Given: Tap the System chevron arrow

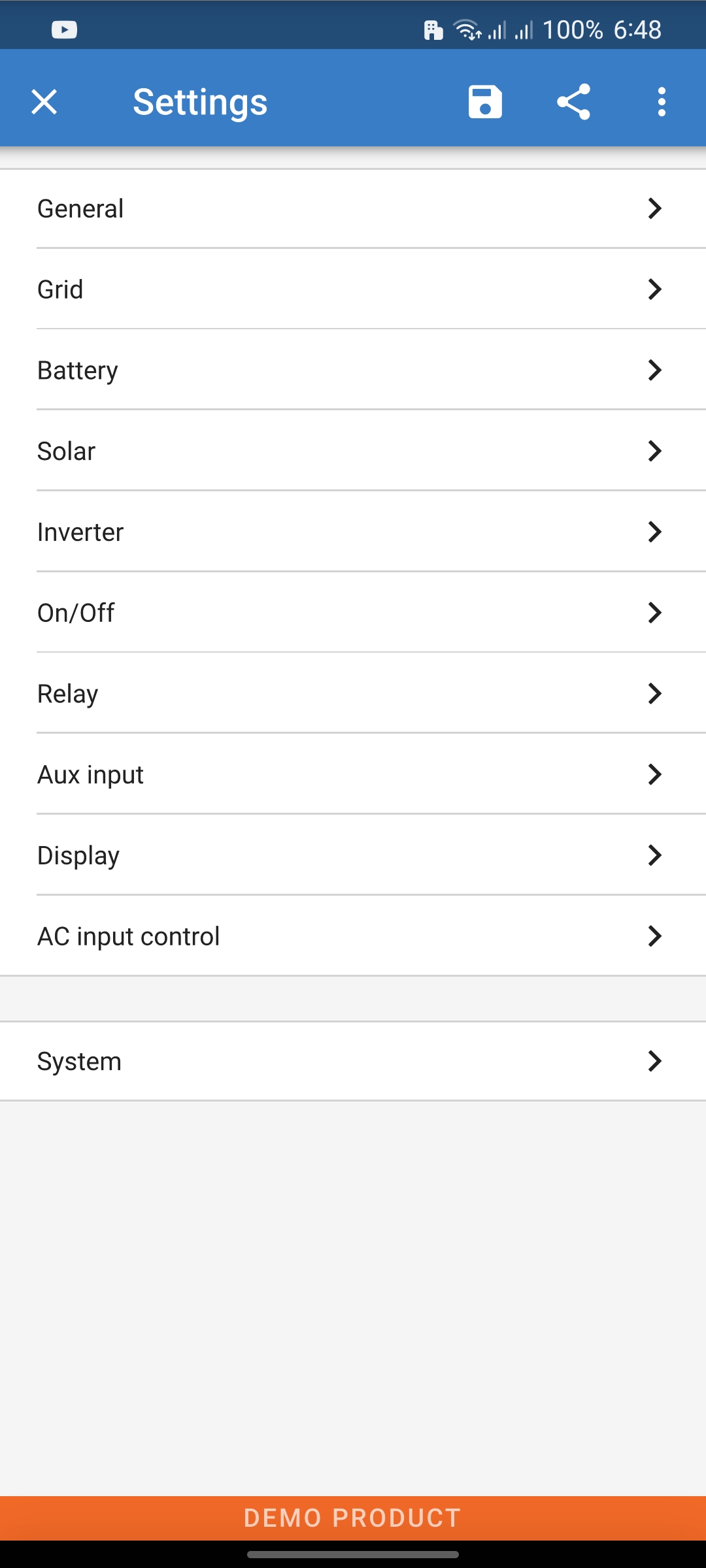Looking at the screenshot, I should pyautogui.click(x=654, y=1061).
